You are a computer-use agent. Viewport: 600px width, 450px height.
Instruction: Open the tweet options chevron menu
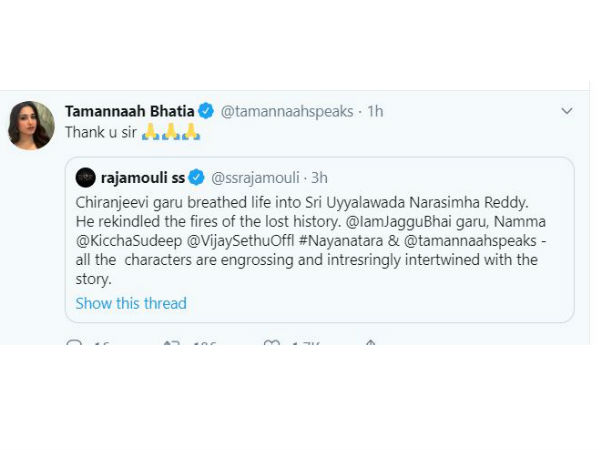pyautogui.click(x=567, y=111)
